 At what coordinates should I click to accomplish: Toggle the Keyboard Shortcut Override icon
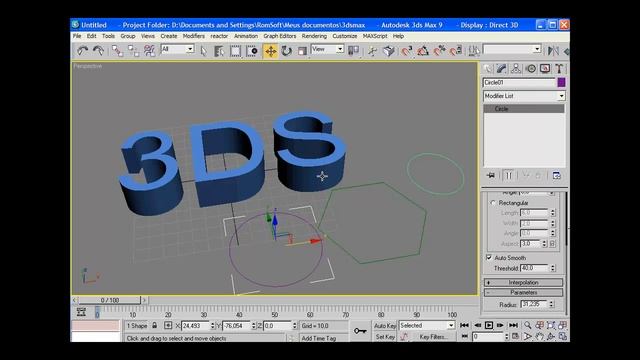389,51
